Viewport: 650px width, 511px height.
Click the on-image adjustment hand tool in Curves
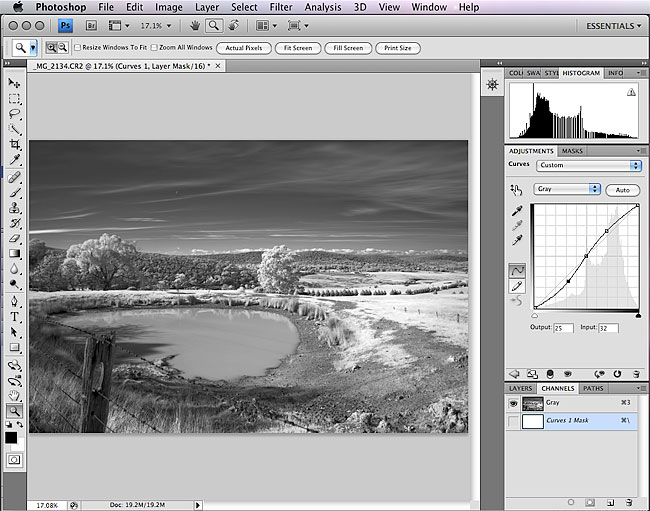click(516, 188)
